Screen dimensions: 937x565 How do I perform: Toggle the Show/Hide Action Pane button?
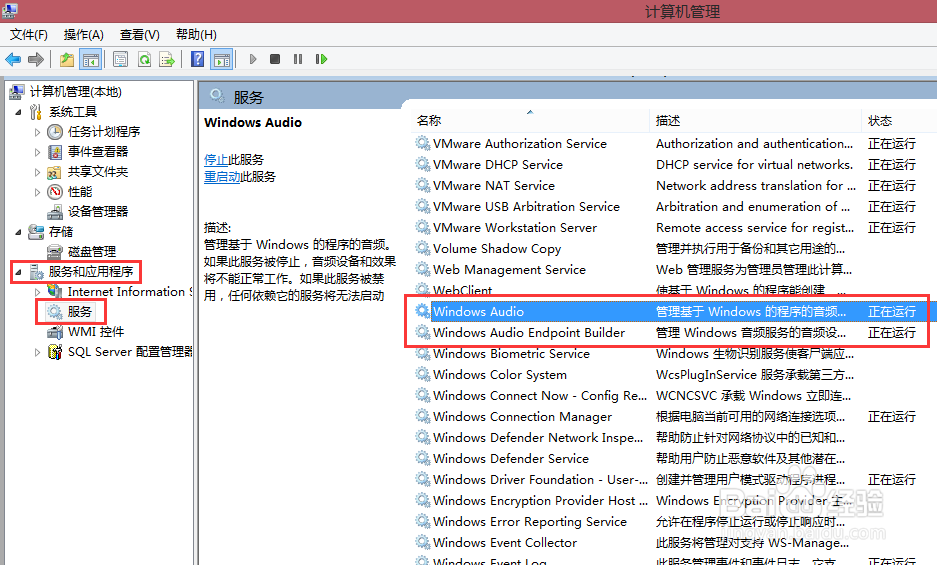[221, 59]
